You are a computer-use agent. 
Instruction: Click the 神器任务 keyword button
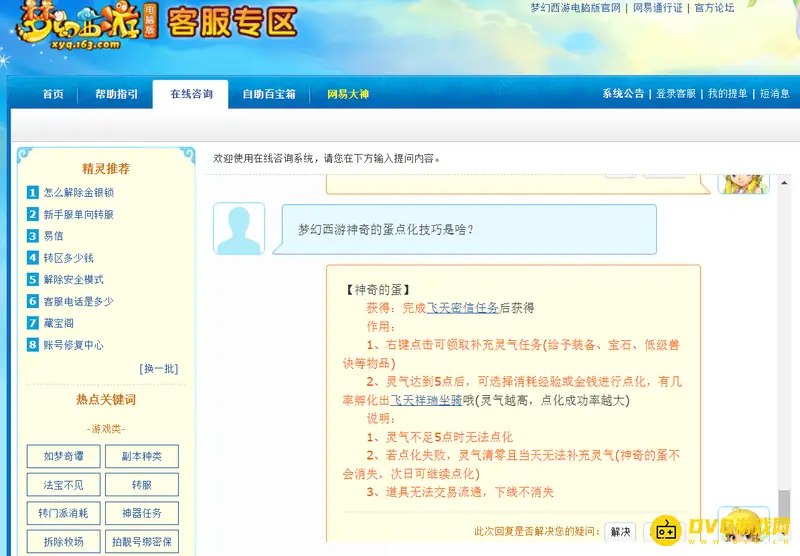coord(142,513)
